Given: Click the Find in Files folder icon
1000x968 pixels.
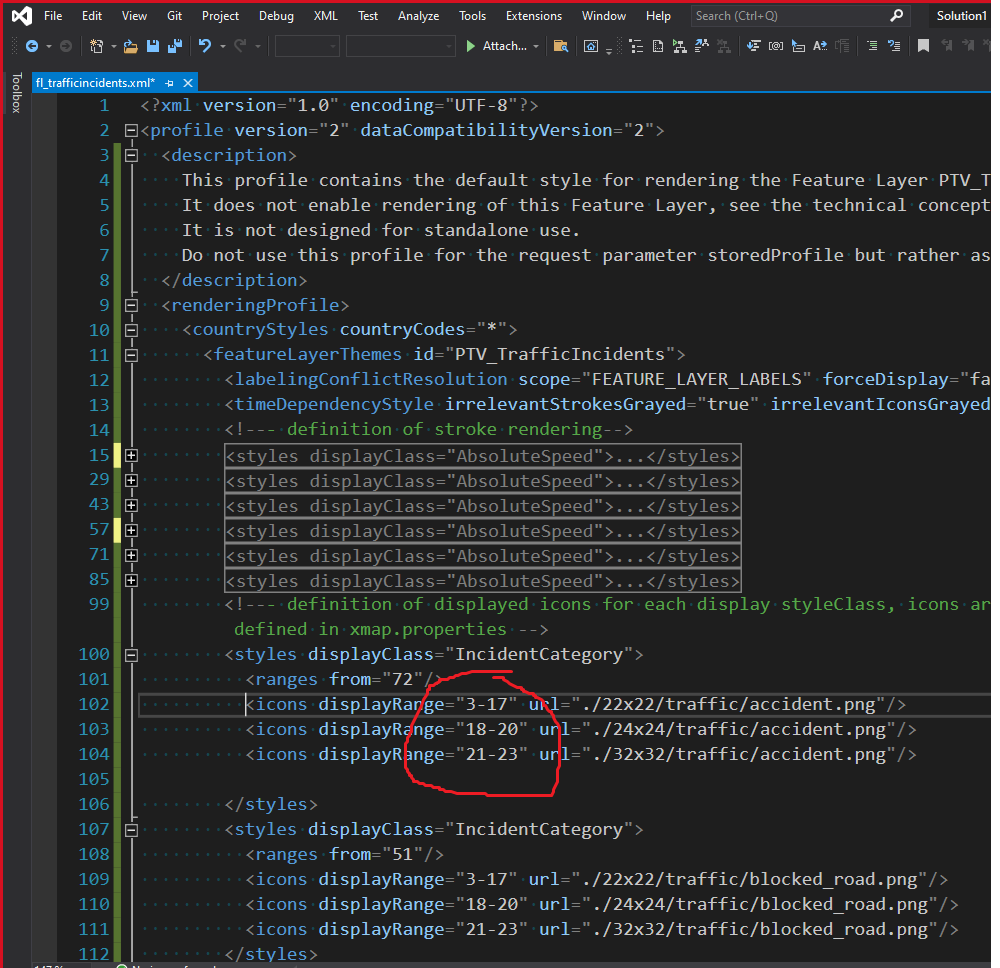Looking at the screenshot, I should 561,46.
